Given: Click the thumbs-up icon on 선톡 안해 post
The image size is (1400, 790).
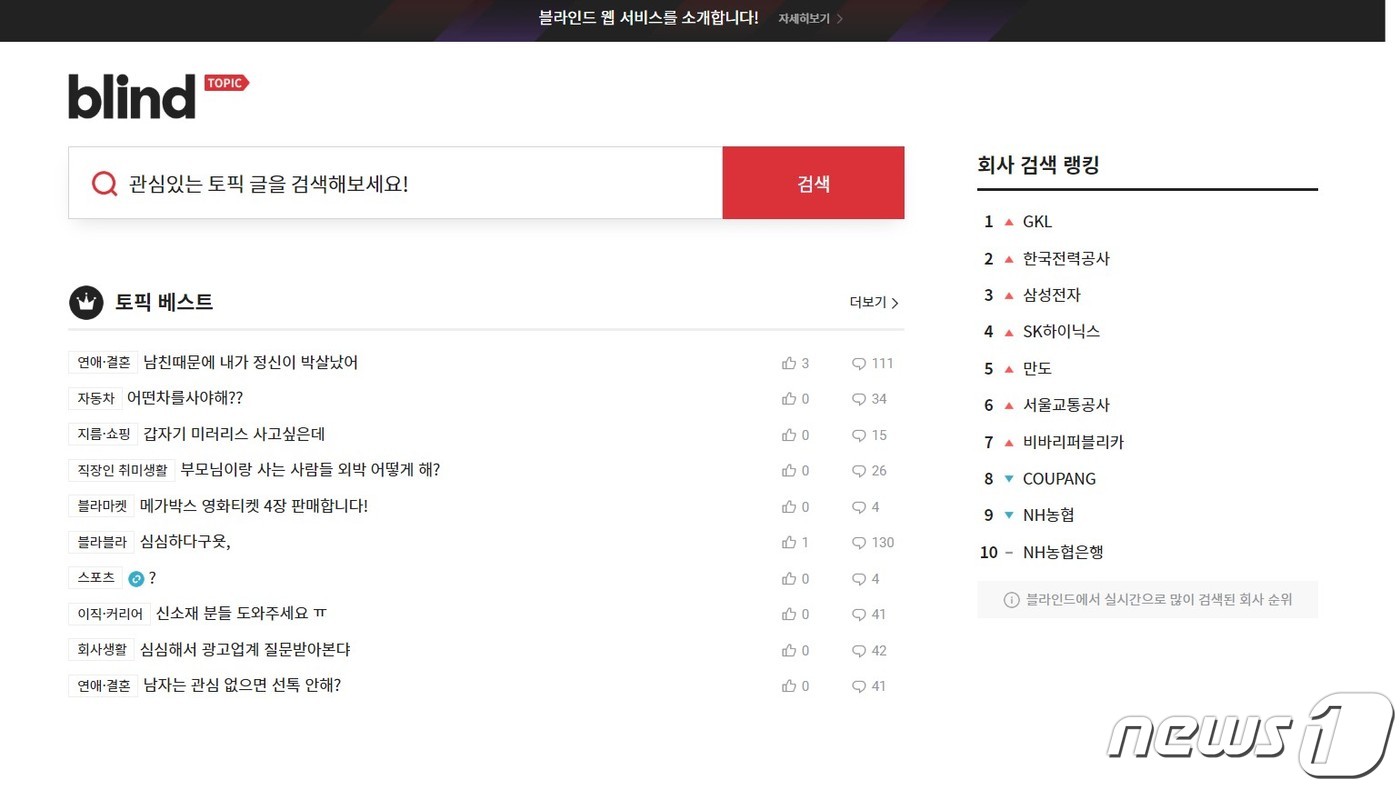Looking at the screenshot, I should click(x=789, y=686).
